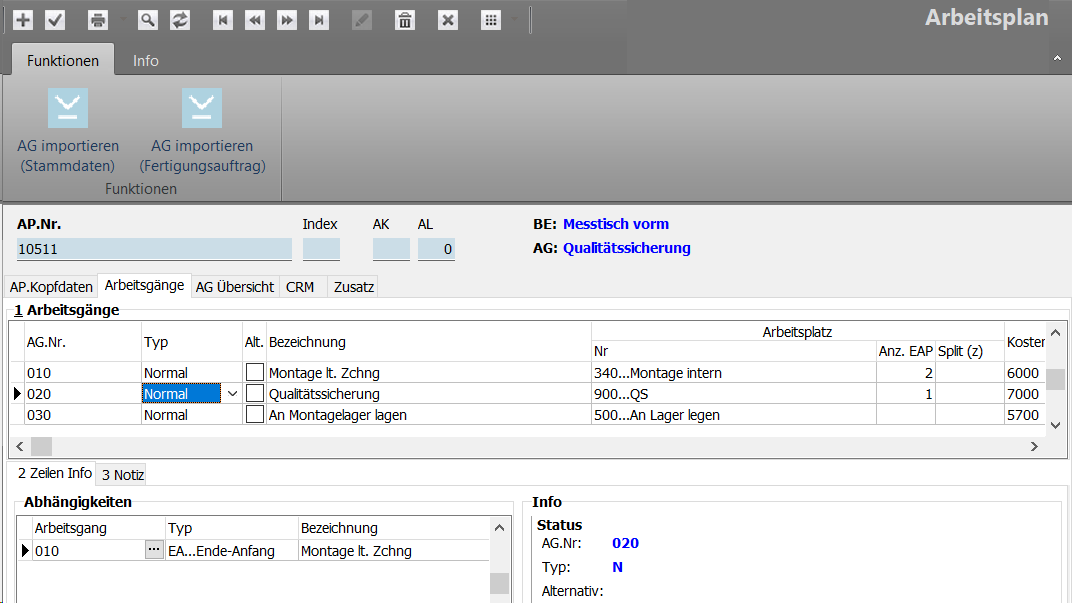Click cost value 7000

(1023, 394)
